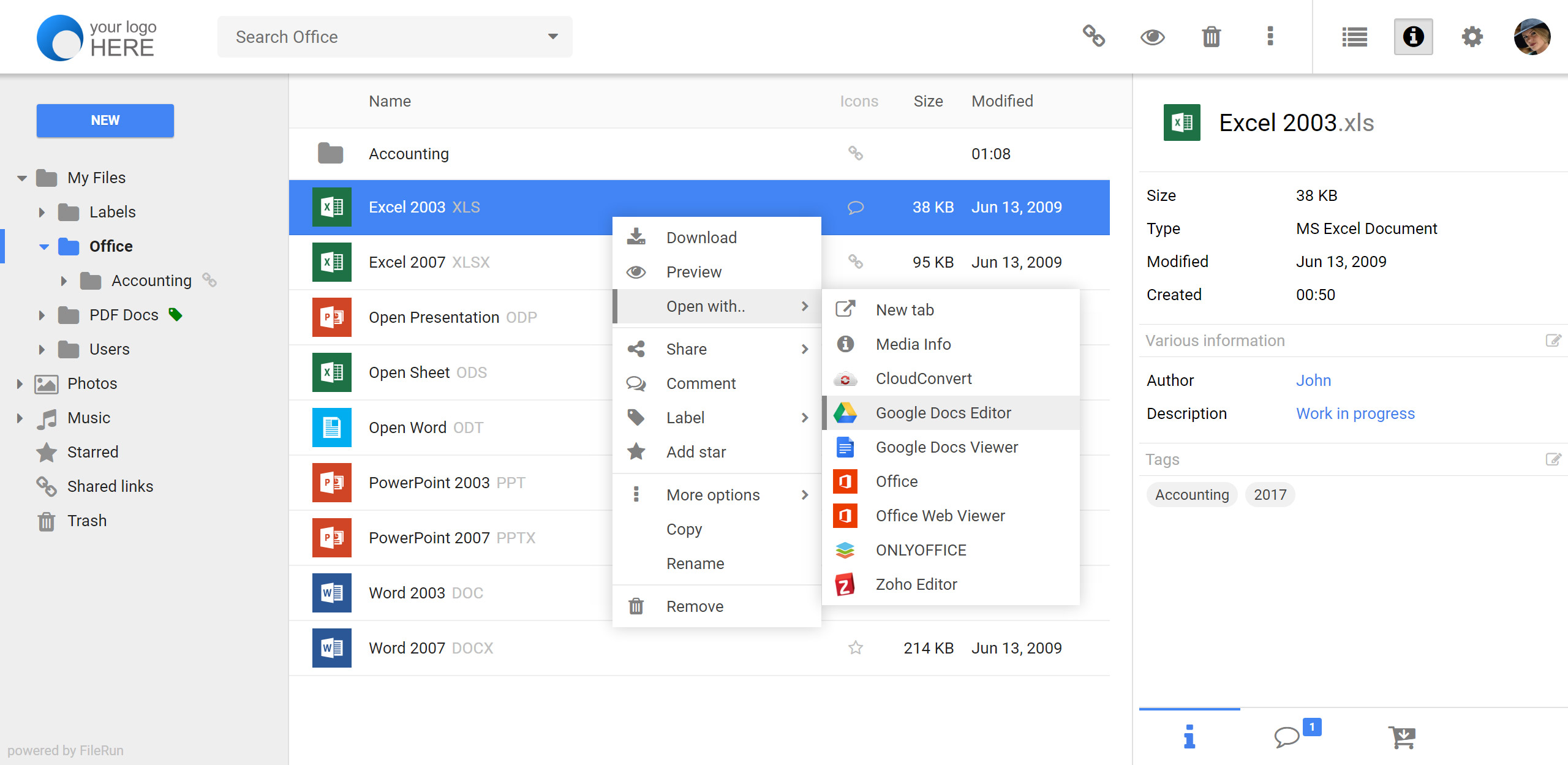
Task: Click the Preview icon in context menu
Action: 637,271
